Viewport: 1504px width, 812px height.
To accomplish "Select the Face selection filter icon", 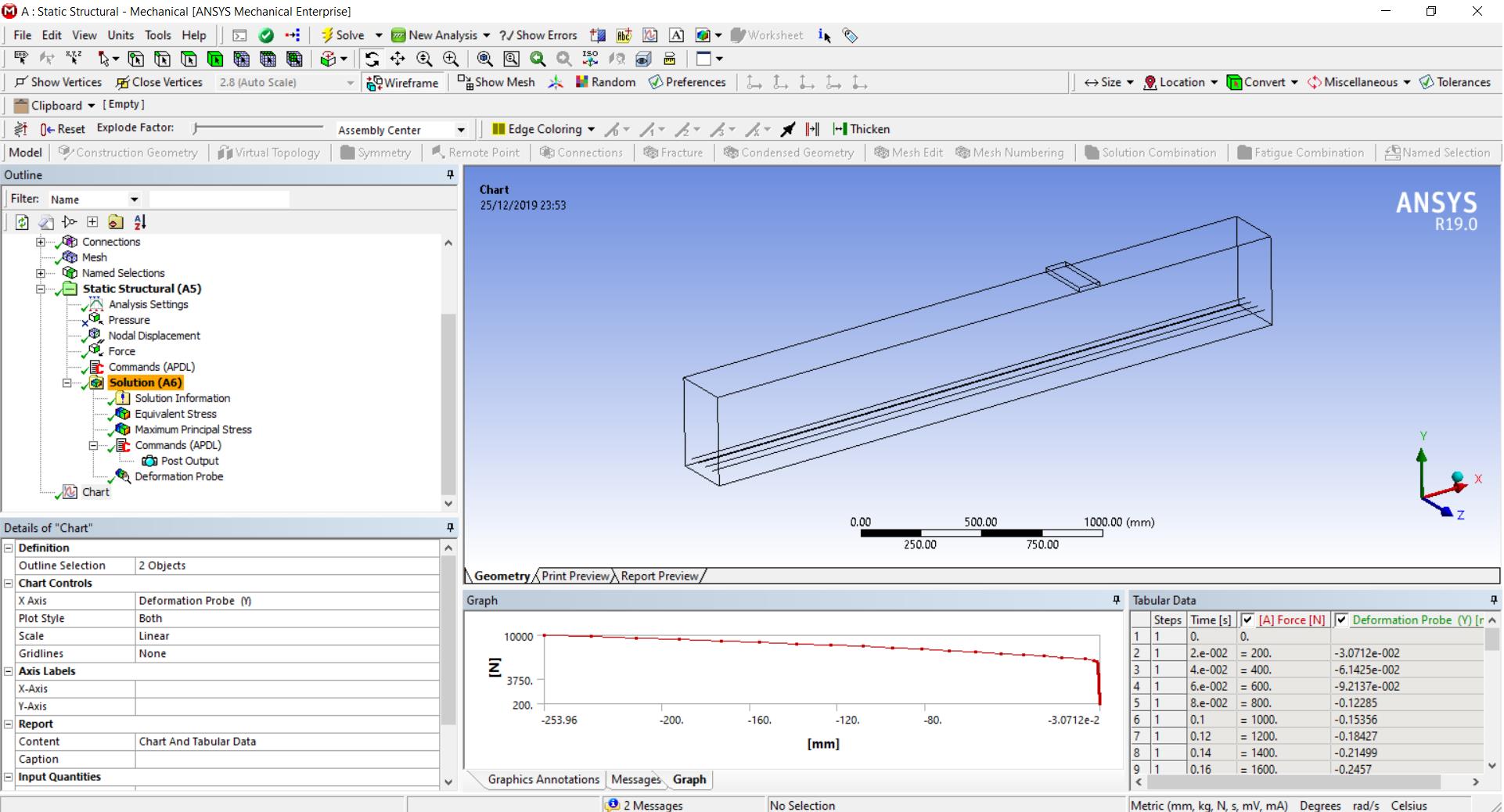I will [x=189, y=59].
